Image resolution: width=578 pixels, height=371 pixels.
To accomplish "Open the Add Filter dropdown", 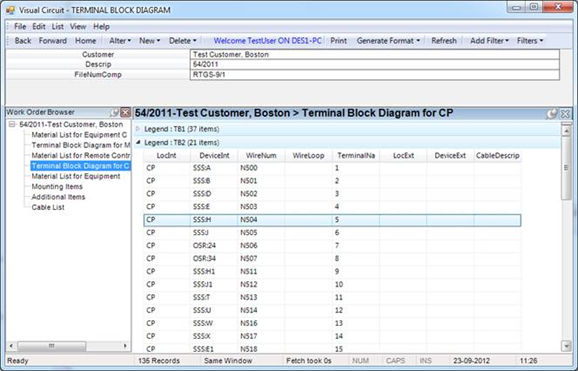I will click(x=489, y=41).
